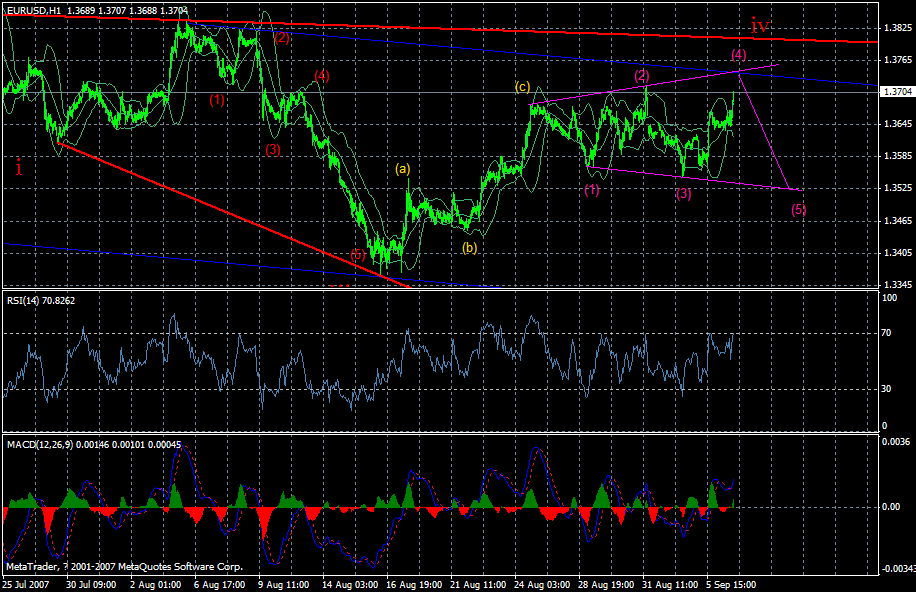
Task: Click the red wave label 'iv'
Action: pos(760,26)
